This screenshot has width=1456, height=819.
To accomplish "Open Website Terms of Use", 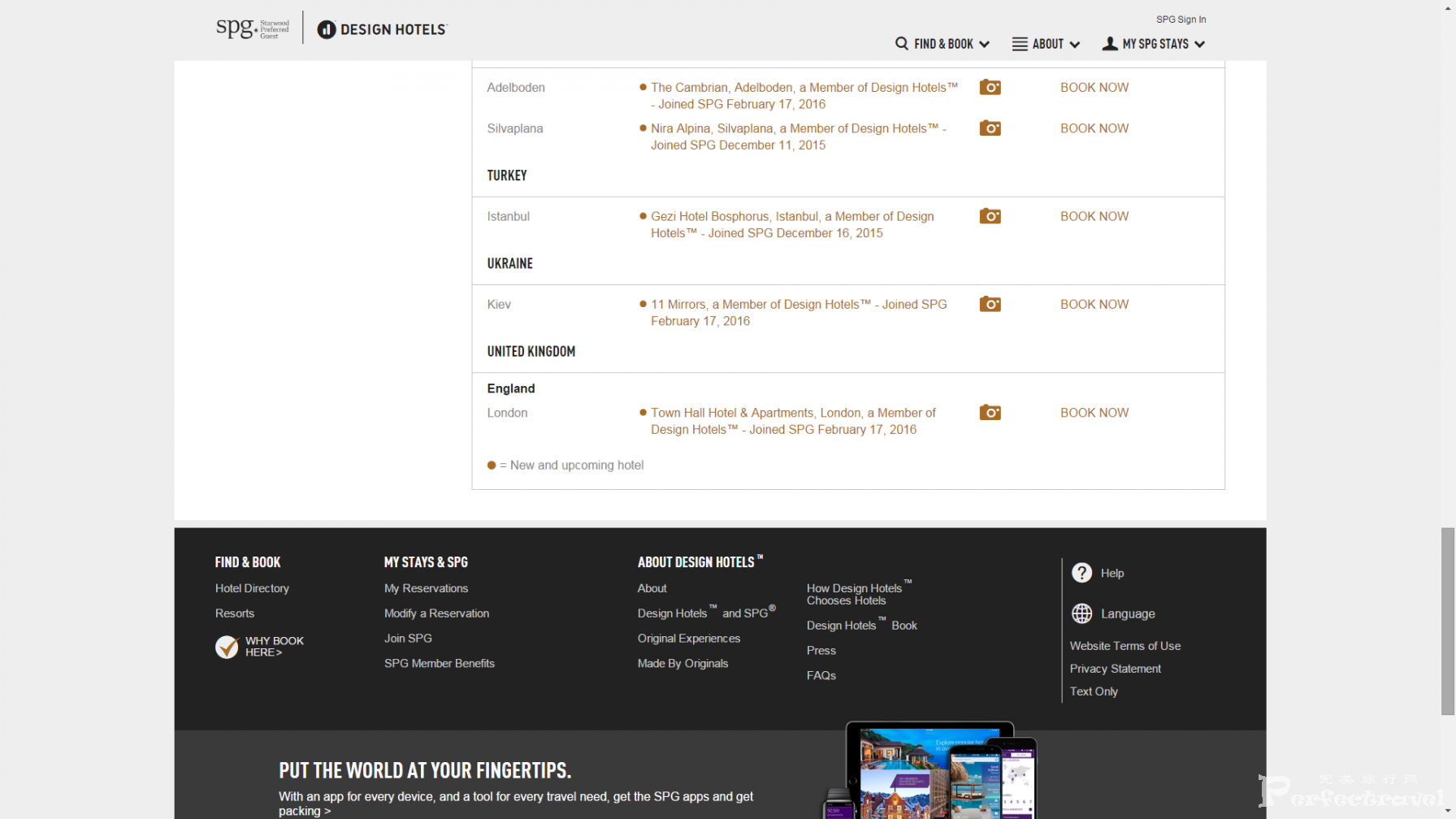I will (x=1124, y=646).
